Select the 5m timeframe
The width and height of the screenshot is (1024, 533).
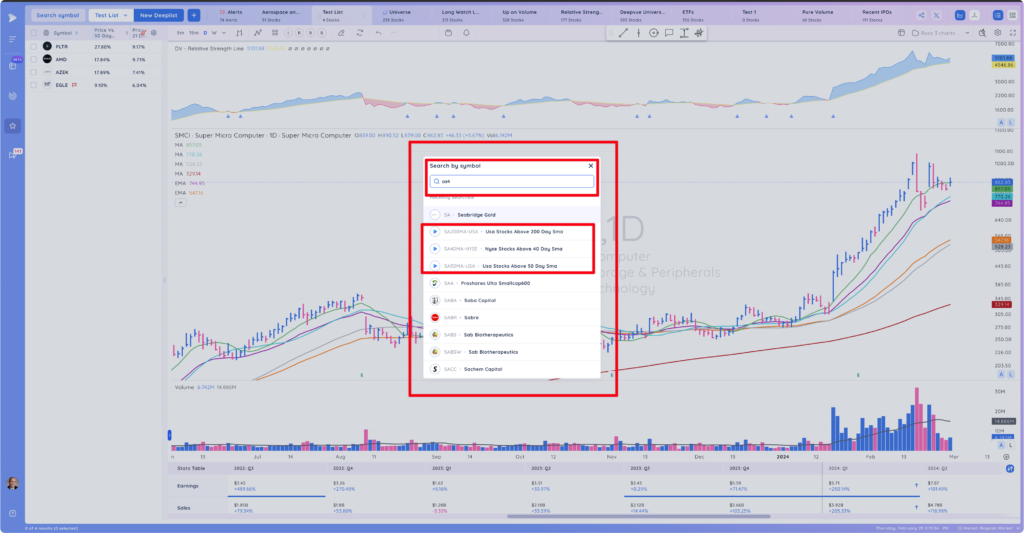(x=180, y=33)
